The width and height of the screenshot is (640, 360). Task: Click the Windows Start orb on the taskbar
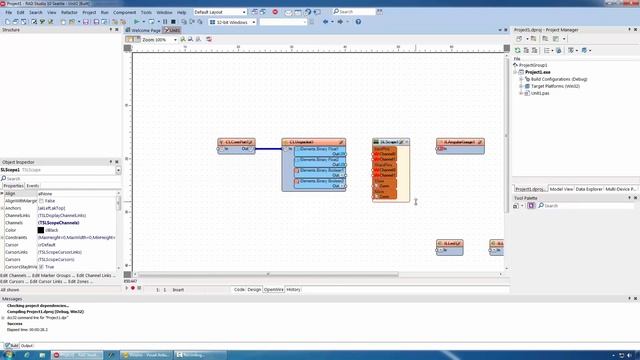[8, 355]
